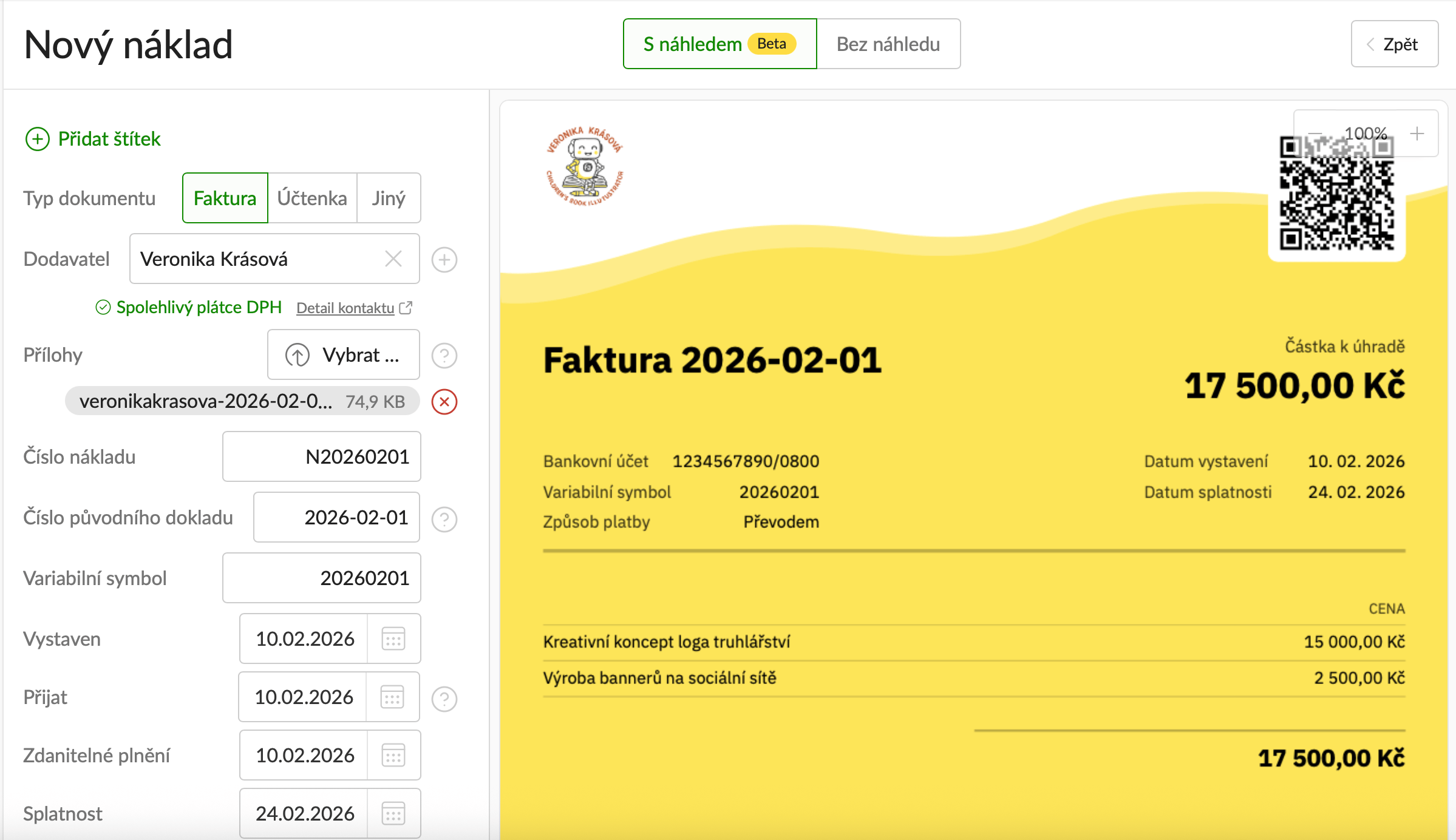Click the Zpět back button
1456x840 pixels.
[1394, 44]
